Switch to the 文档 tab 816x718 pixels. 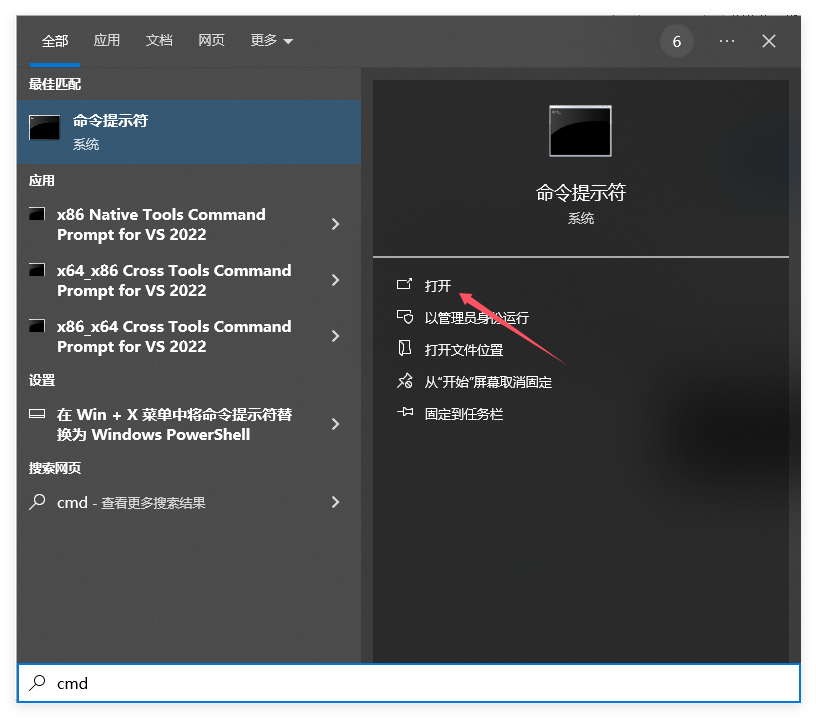click(159, 41)
